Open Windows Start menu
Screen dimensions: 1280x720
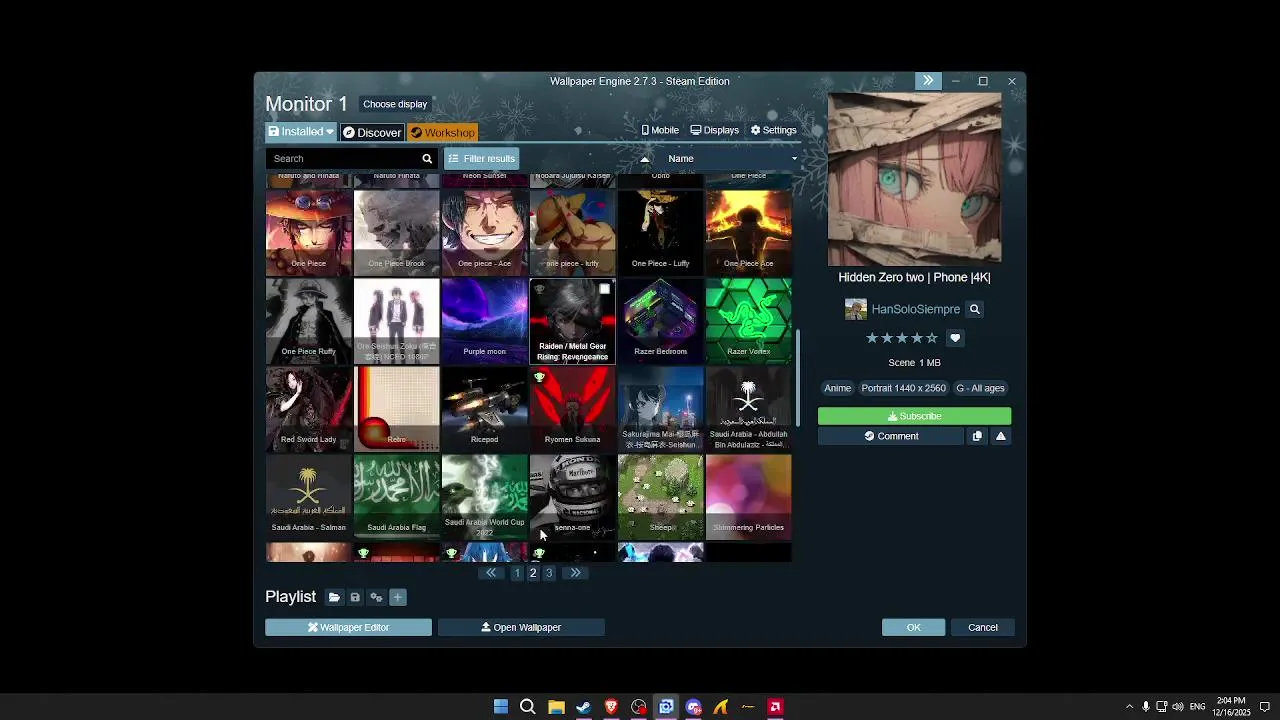click(x=501, y=707)
